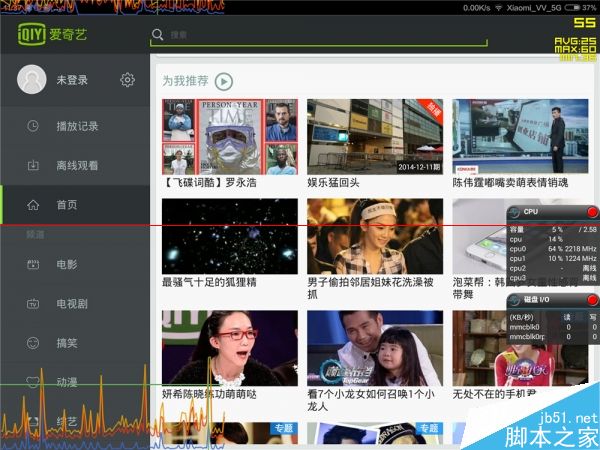Open the 电视剧 channel
This screenshot has height=450, width=600.
tap(75, 304)
